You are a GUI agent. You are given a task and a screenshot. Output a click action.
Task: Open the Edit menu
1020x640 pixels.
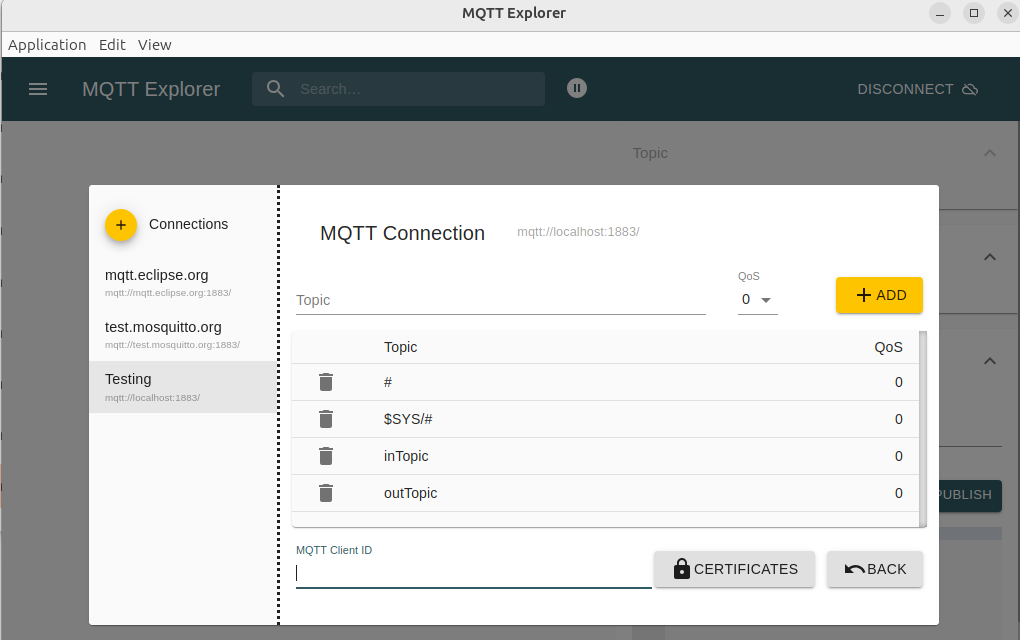112,45
